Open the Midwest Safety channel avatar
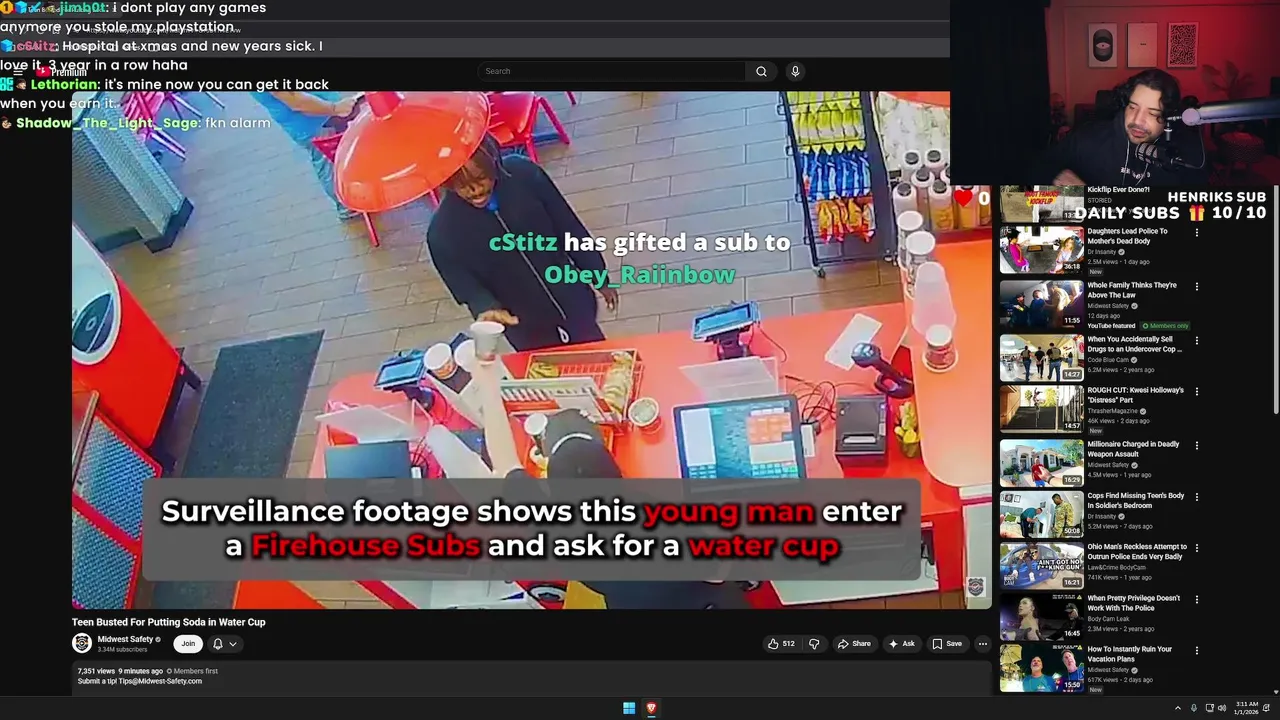 pos(82,643)
